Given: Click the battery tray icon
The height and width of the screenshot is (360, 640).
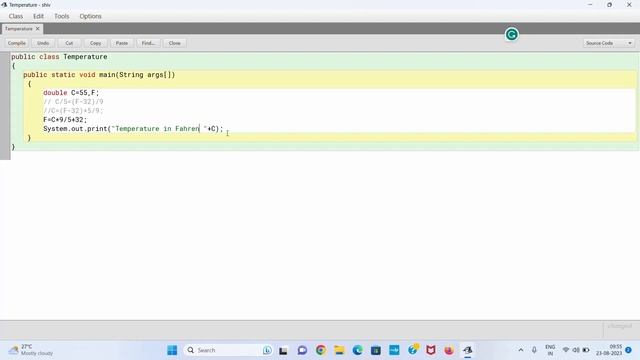Looking at the screenshot, I should (586, 350).
